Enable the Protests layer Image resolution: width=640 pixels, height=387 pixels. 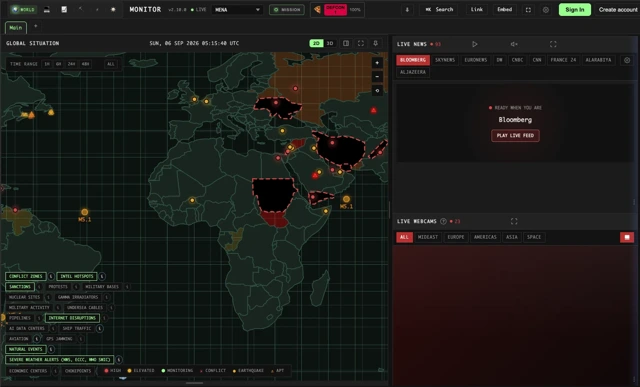58,287
